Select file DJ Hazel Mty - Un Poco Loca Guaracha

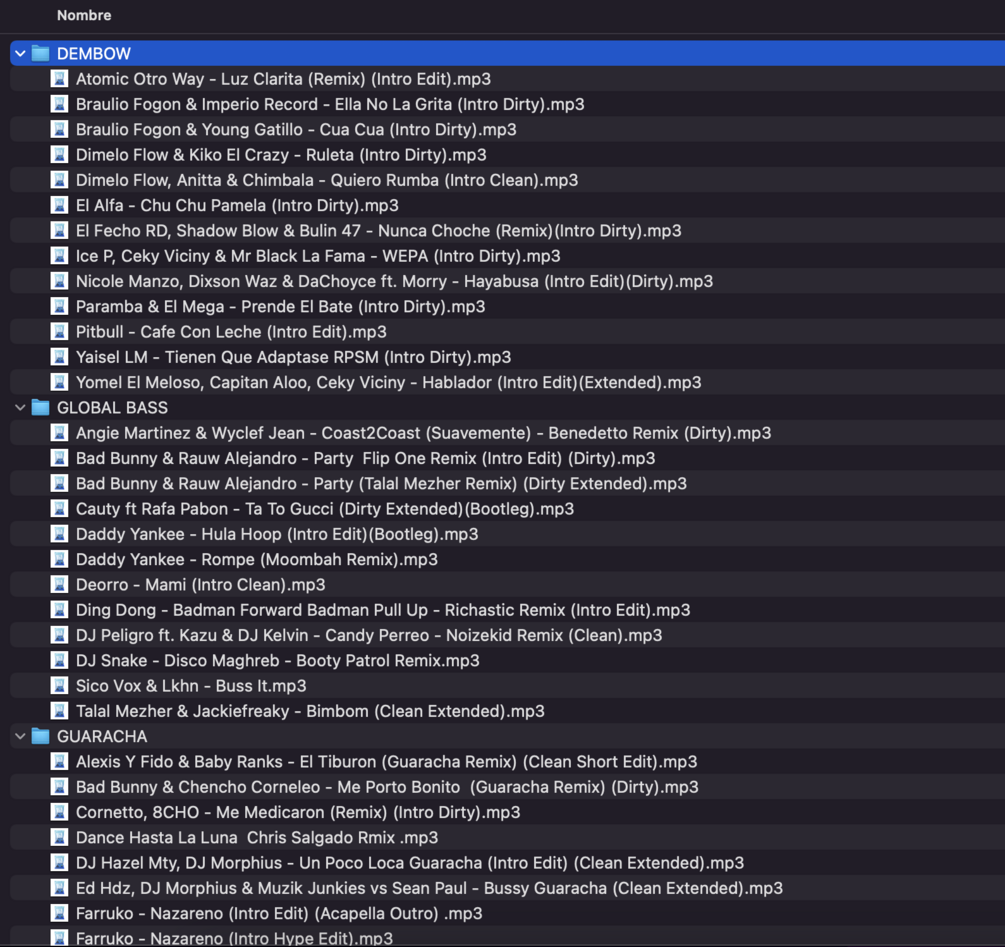pyautogui.click(x=410, y=863)
